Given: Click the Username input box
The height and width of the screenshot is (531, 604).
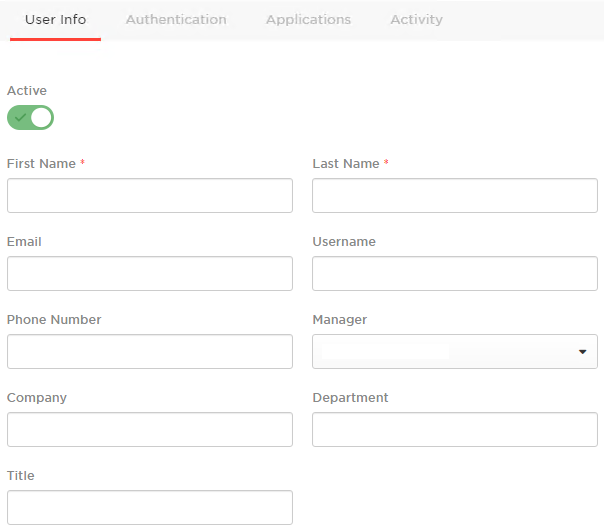Looking at the screenshot, I should [x=455, y=274].
